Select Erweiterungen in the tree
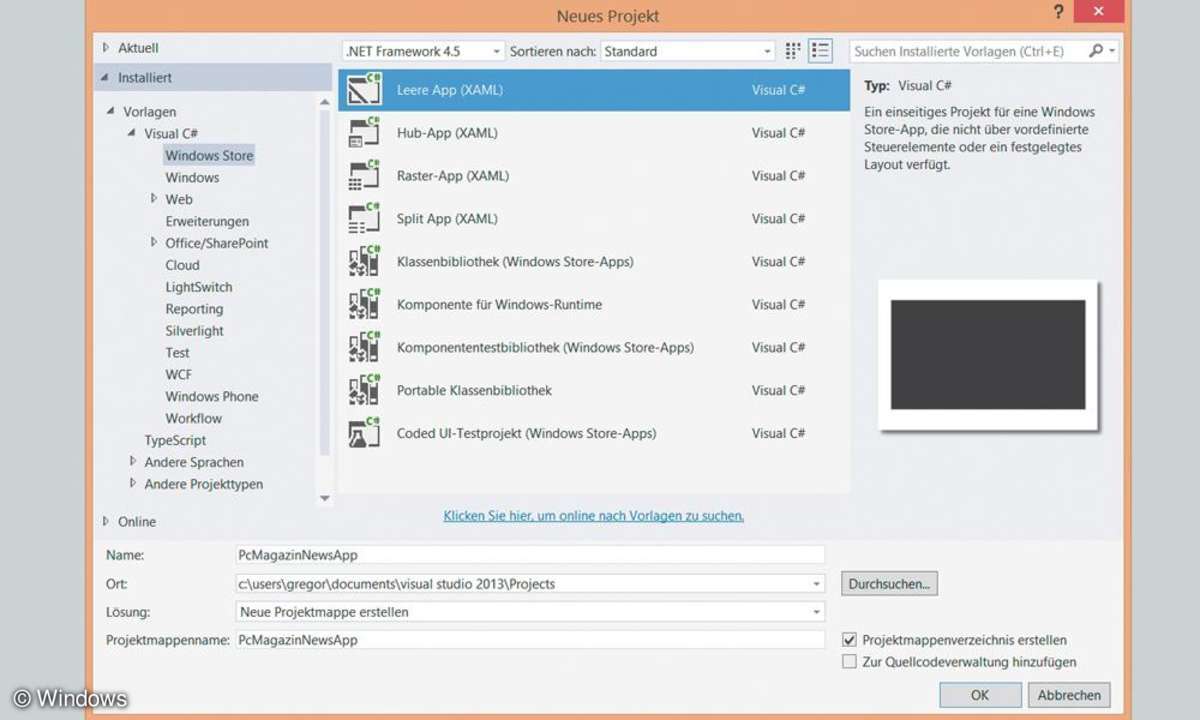The image size is (1200, 720). click(x=207, y=221)
